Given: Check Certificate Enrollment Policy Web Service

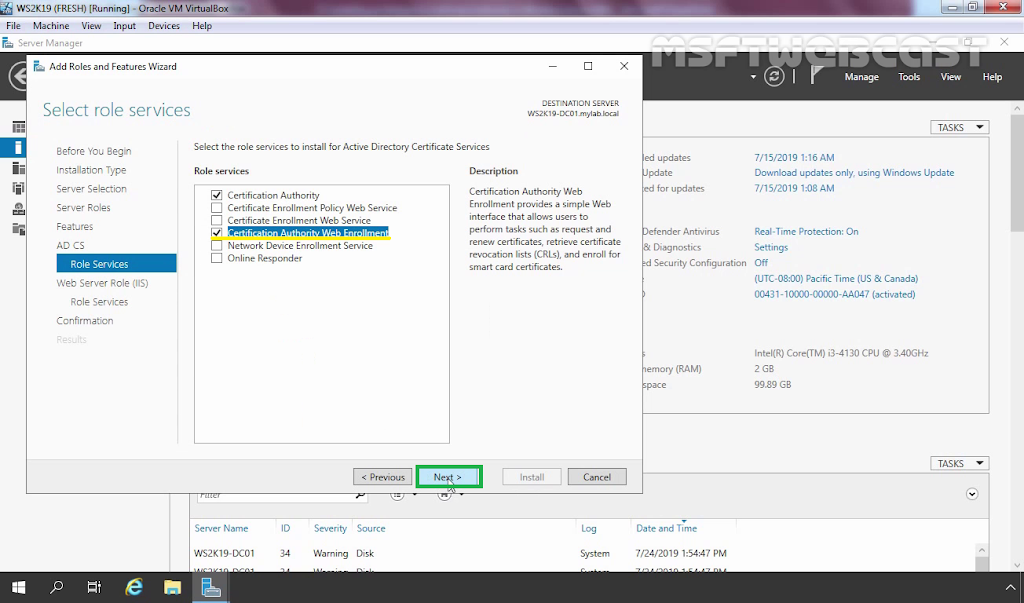Looking at the screenshot, I should pos(217,208).
